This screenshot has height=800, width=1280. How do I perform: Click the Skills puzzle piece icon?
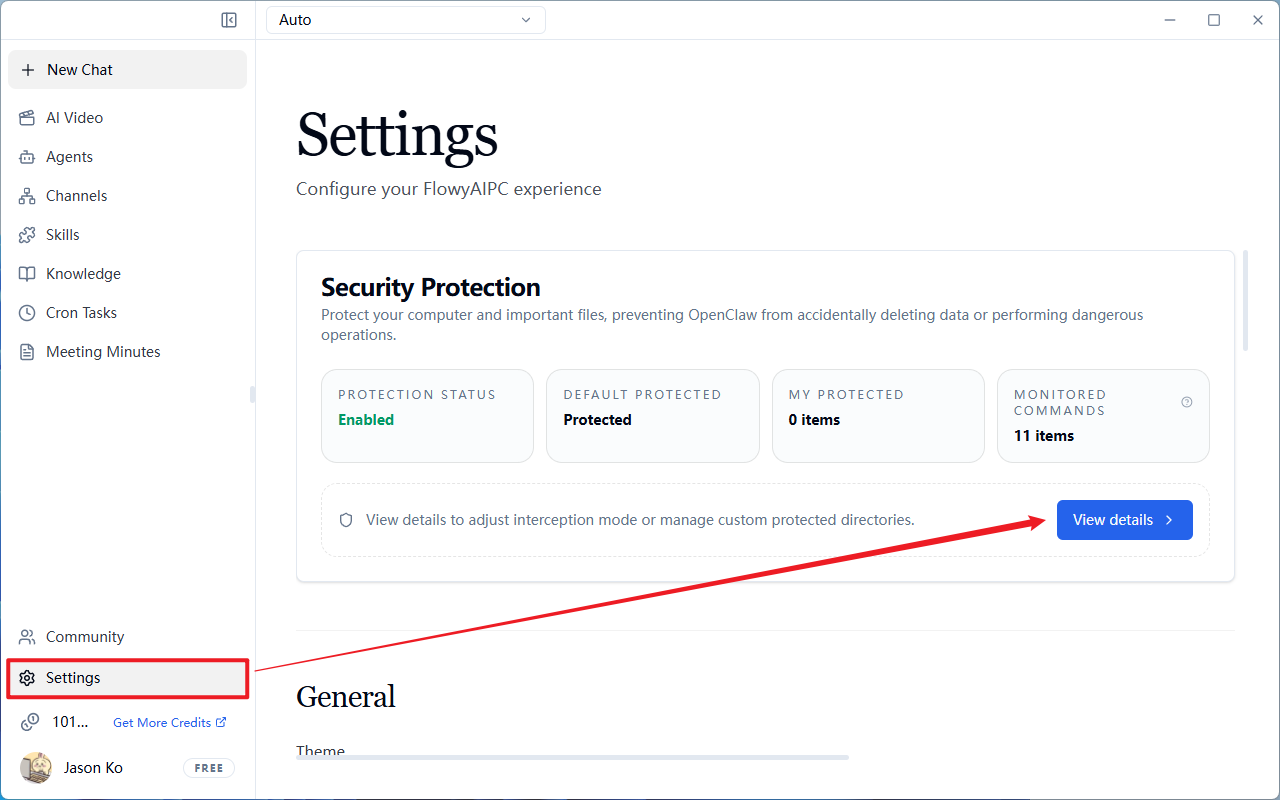[27, 235]
